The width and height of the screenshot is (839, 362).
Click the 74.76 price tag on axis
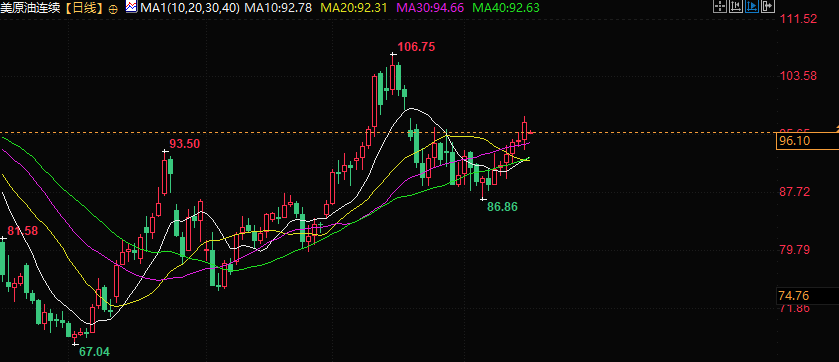[795, 296]
